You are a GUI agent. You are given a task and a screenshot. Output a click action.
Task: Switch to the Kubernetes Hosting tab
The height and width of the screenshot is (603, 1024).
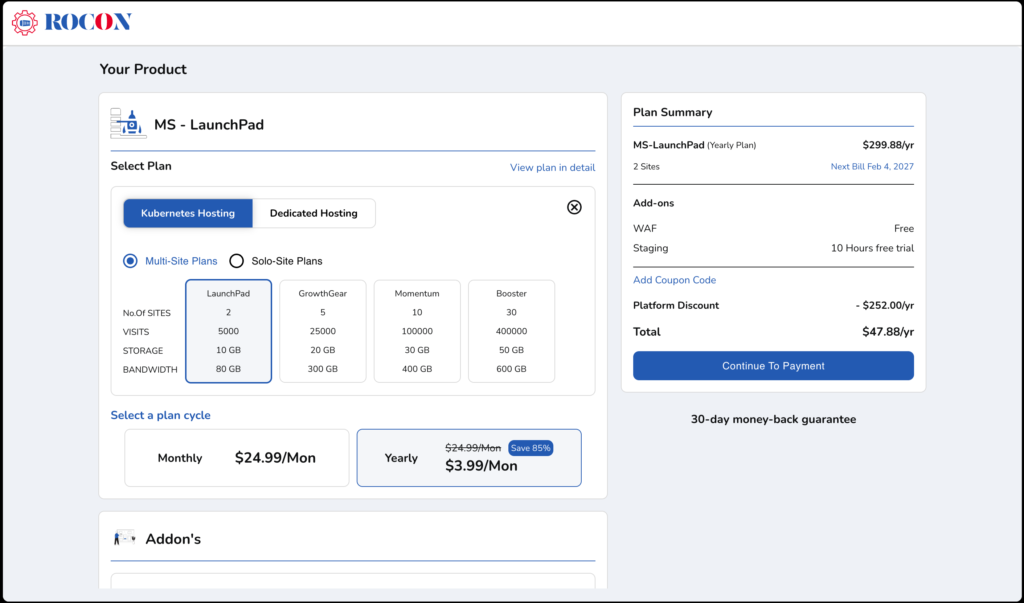[188, 213]
